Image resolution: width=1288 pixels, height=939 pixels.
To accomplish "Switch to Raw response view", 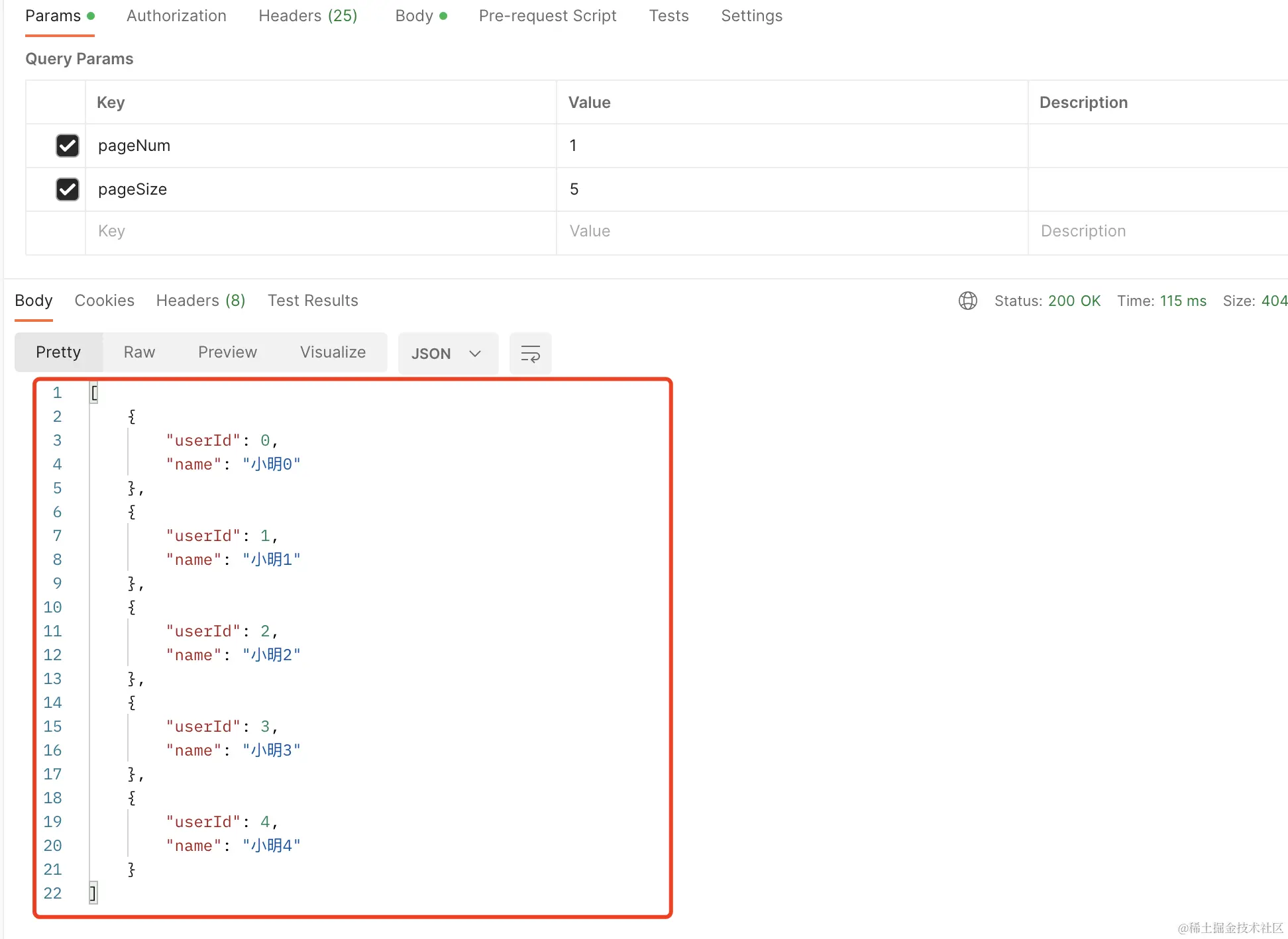I will click(138, 352).
